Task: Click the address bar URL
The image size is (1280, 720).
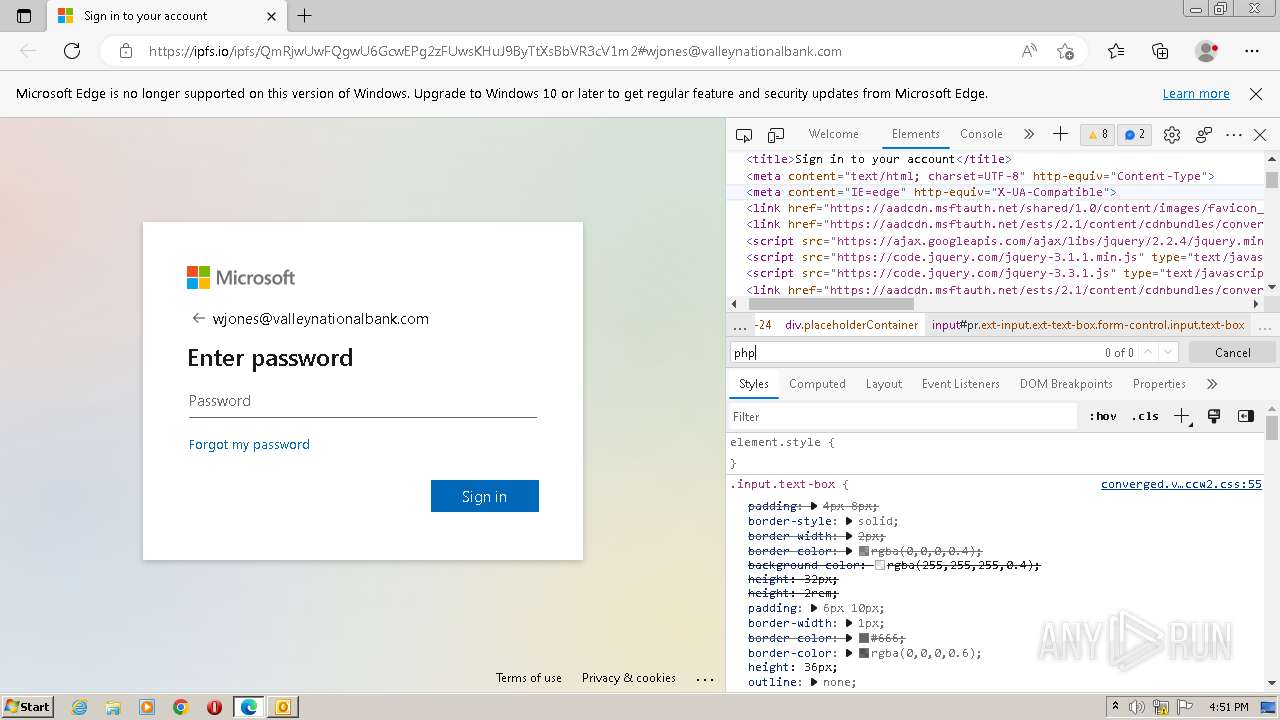Action: pos(495,51)
